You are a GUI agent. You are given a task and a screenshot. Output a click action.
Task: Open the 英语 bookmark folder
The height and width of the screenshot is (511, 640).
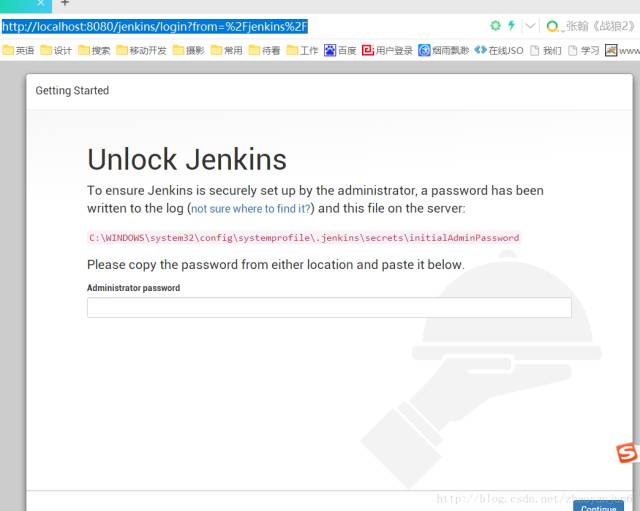pos(18,50)
